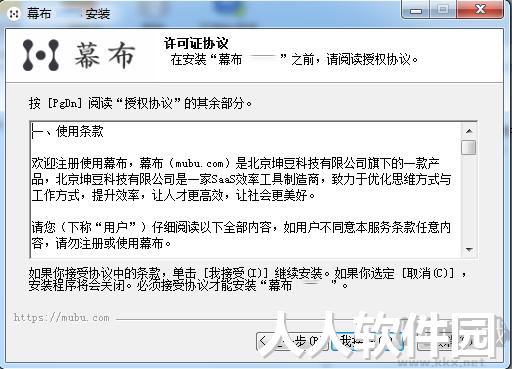This screenshot has width=512, height=369.
Task: Click the scrollbar down arrow in the license box
Action: point(469,250)
